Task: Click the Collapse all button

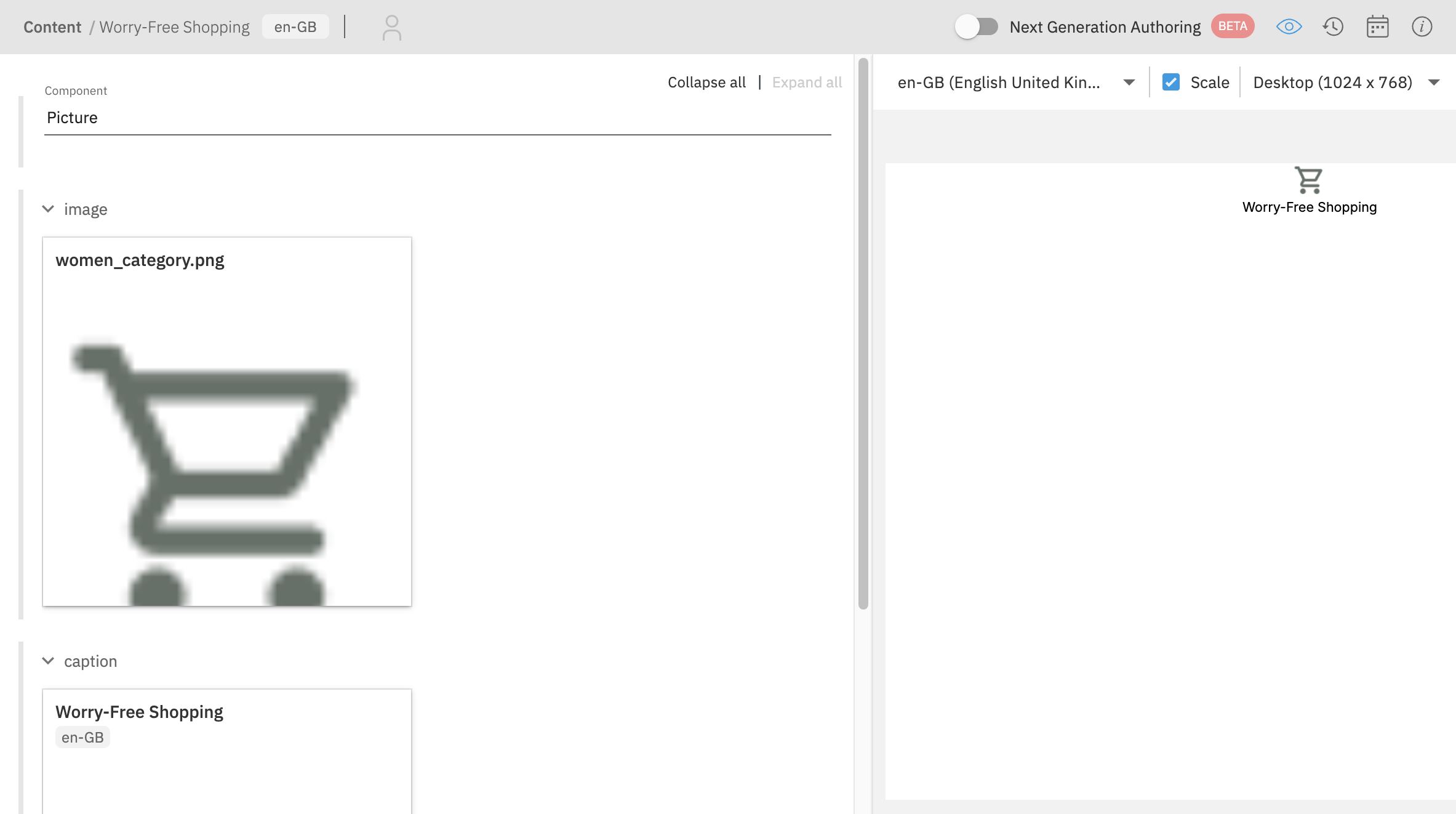Action: [706, 82]
